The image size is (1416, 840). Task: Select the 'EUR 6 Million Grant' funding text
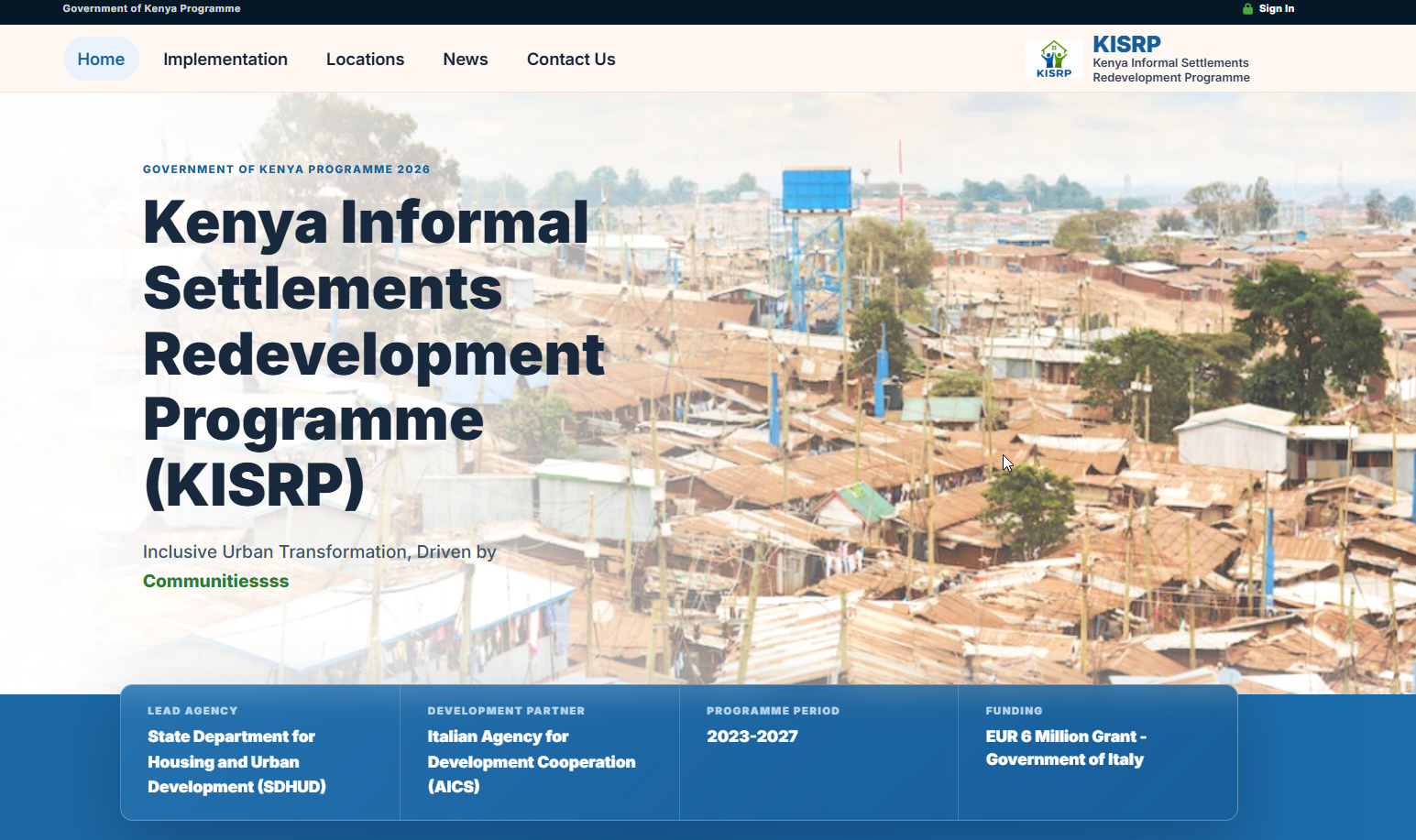pos(1066,747)
